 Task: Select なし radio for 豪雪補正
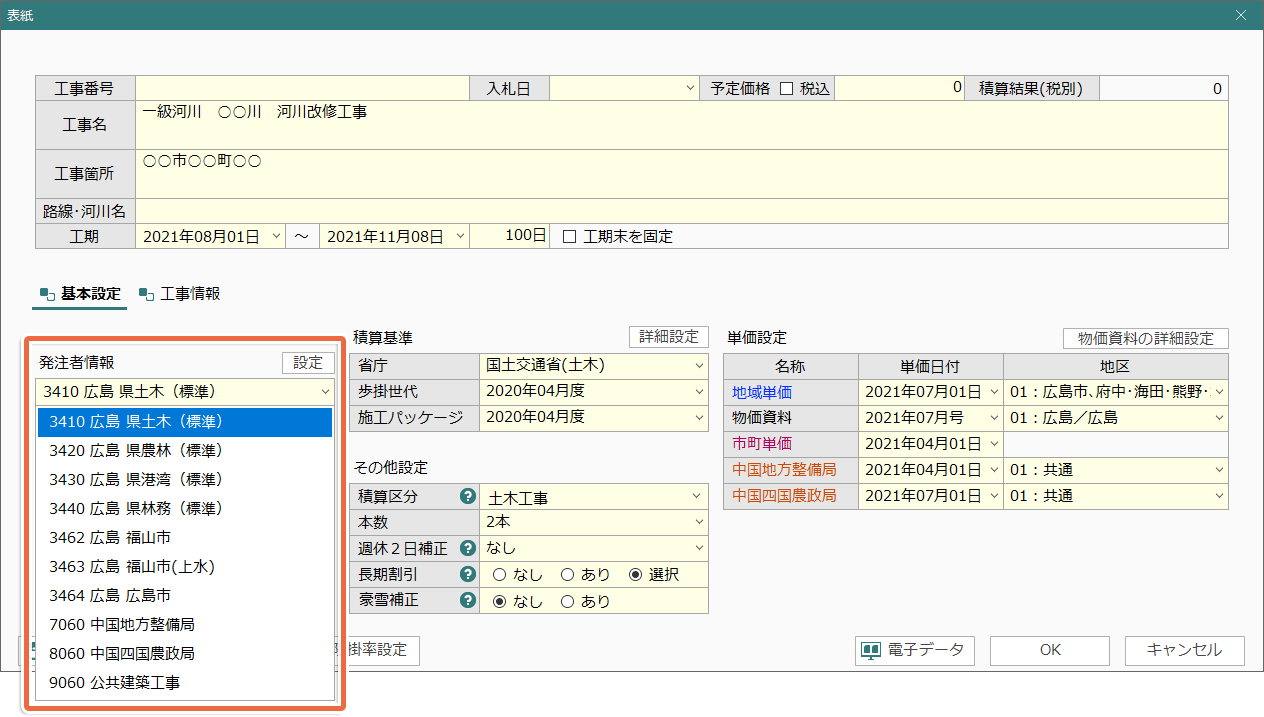click(499, 602)
